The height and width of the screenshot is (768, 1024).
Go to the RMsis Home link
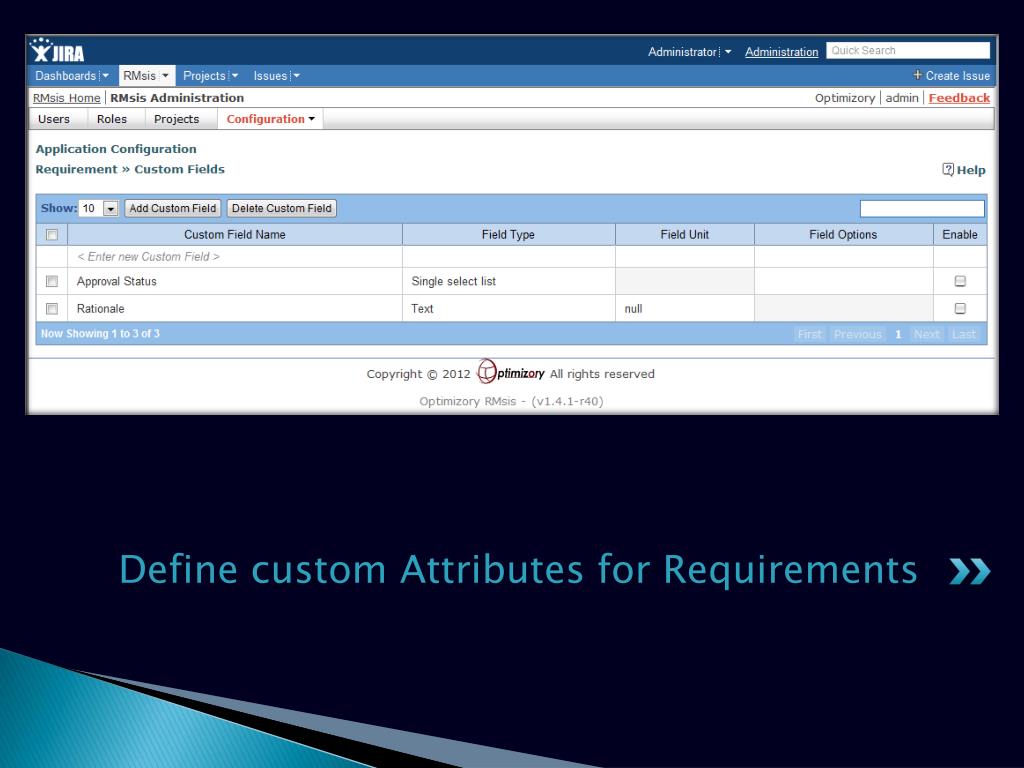(x=67, y=98)
